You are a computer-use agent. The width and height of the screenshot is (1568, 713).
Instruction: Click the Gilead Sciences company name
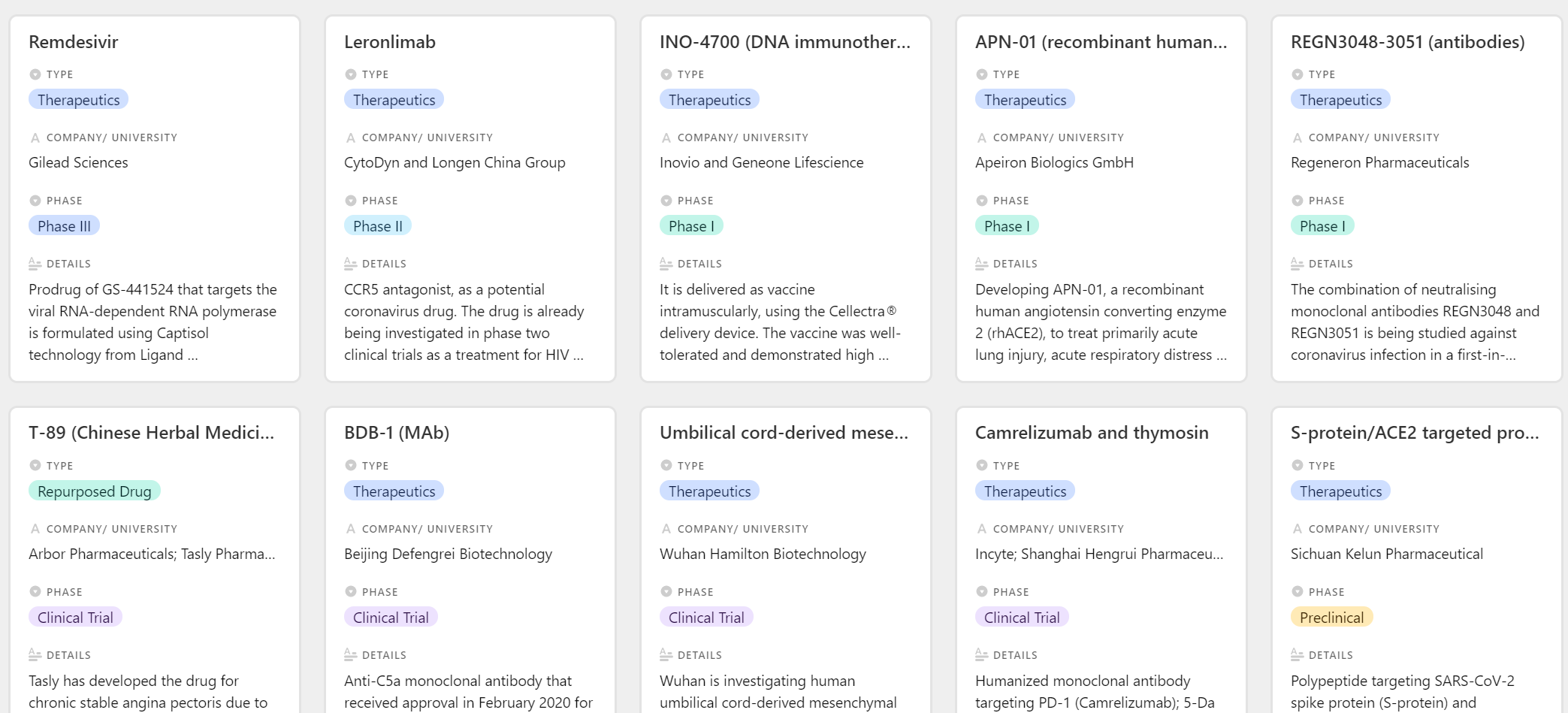[x=78, y=162]
